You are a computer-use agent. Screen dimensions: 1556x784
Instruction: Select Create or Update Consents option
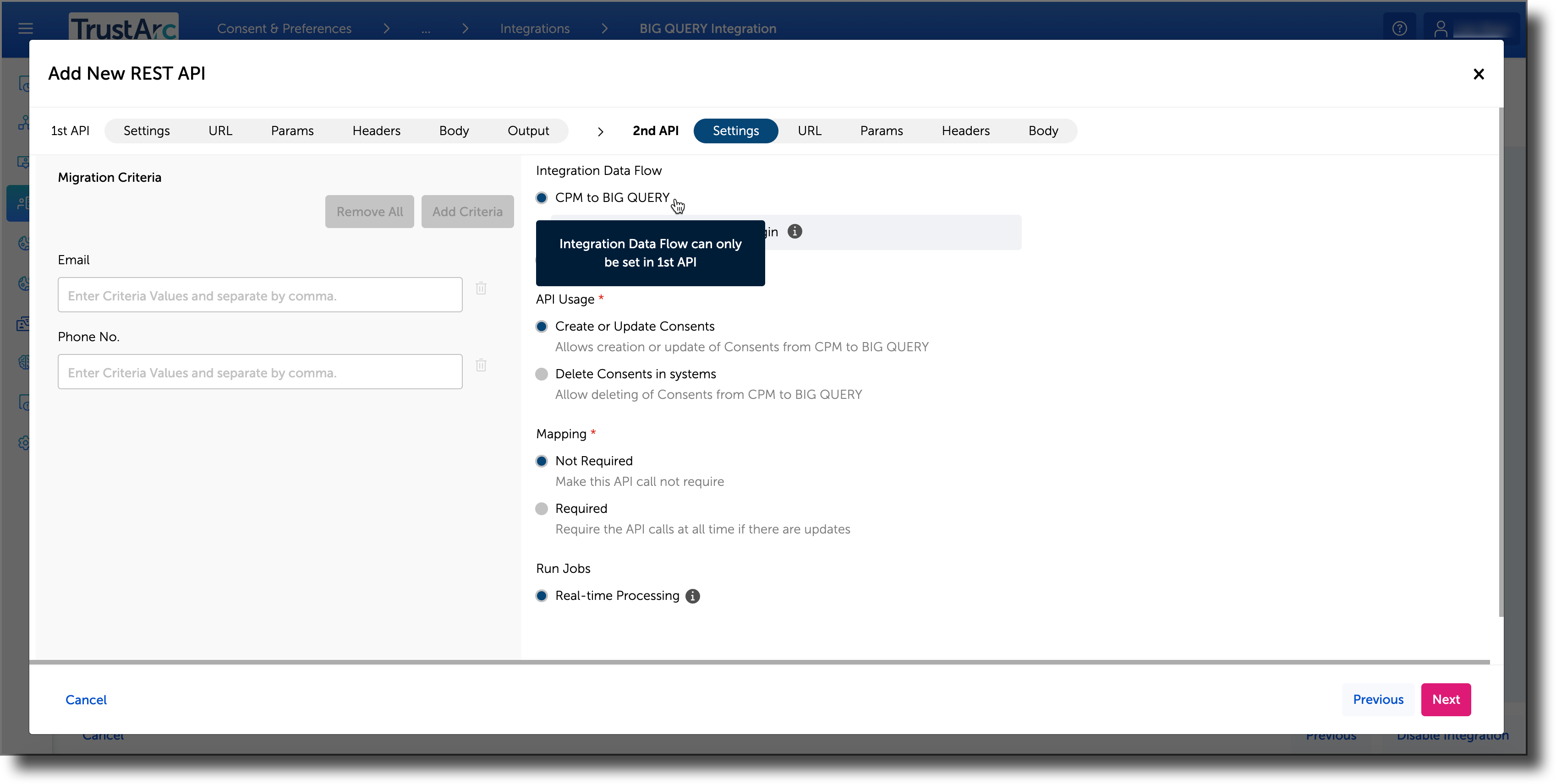click(x=541, y=327)
